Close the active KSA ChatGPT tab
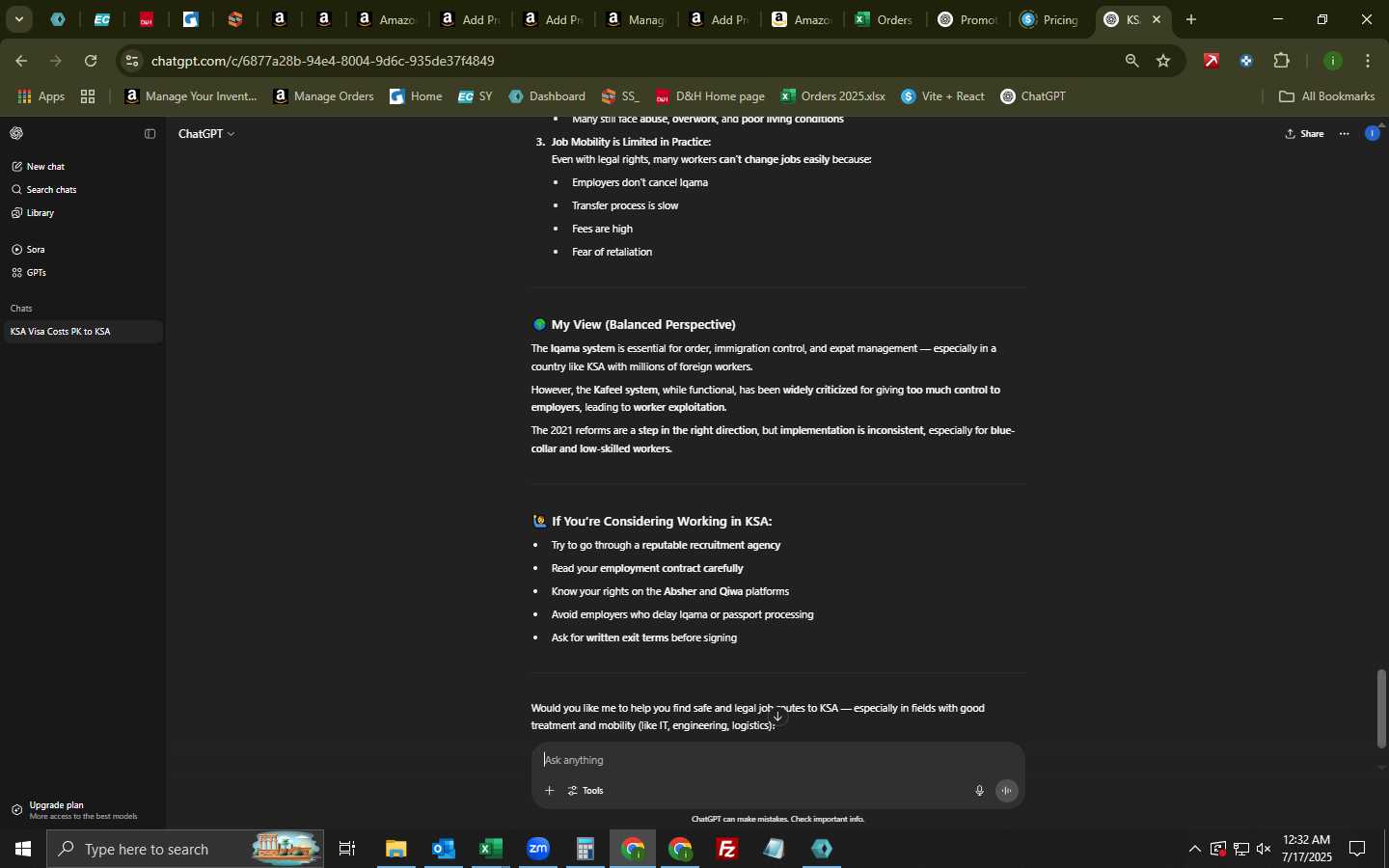 pos(1157,19)
